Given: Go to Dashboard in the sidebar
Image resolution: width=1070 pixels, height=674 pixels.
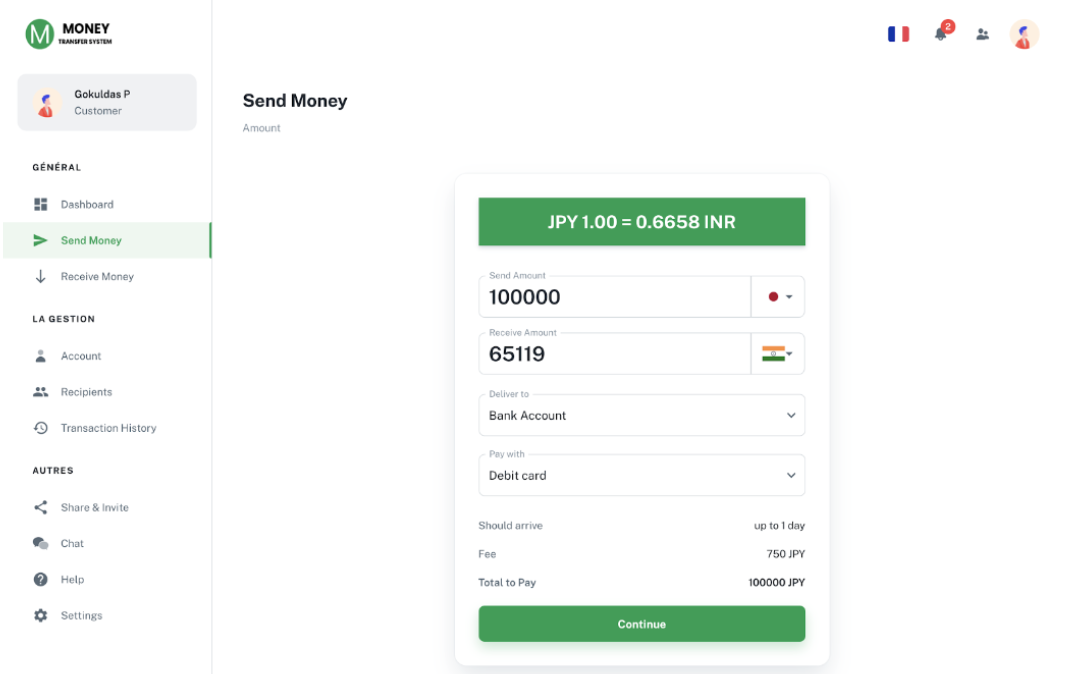Looking at the screenshot, I should 87,204.
